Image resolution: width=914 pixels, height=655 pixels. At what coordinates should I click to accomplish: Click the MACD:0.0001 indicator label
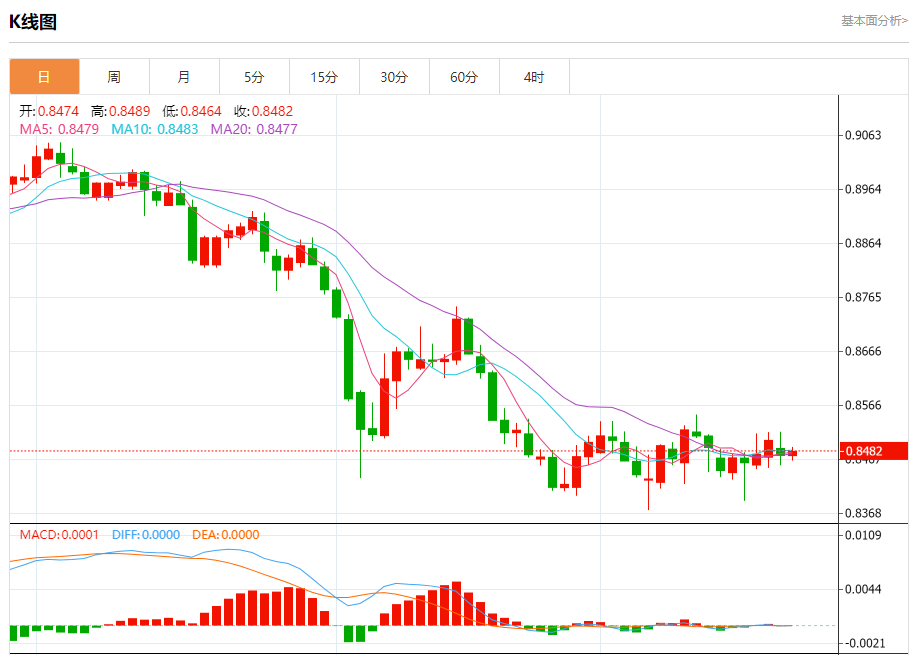[59, 534]
